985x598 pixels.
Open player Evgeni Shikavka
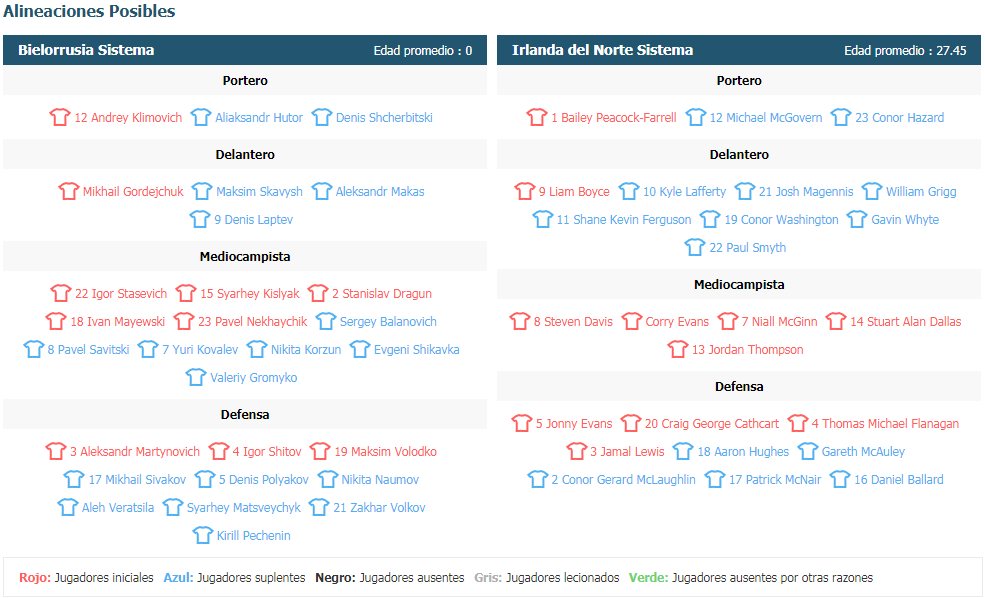click(x=416, y=349)
